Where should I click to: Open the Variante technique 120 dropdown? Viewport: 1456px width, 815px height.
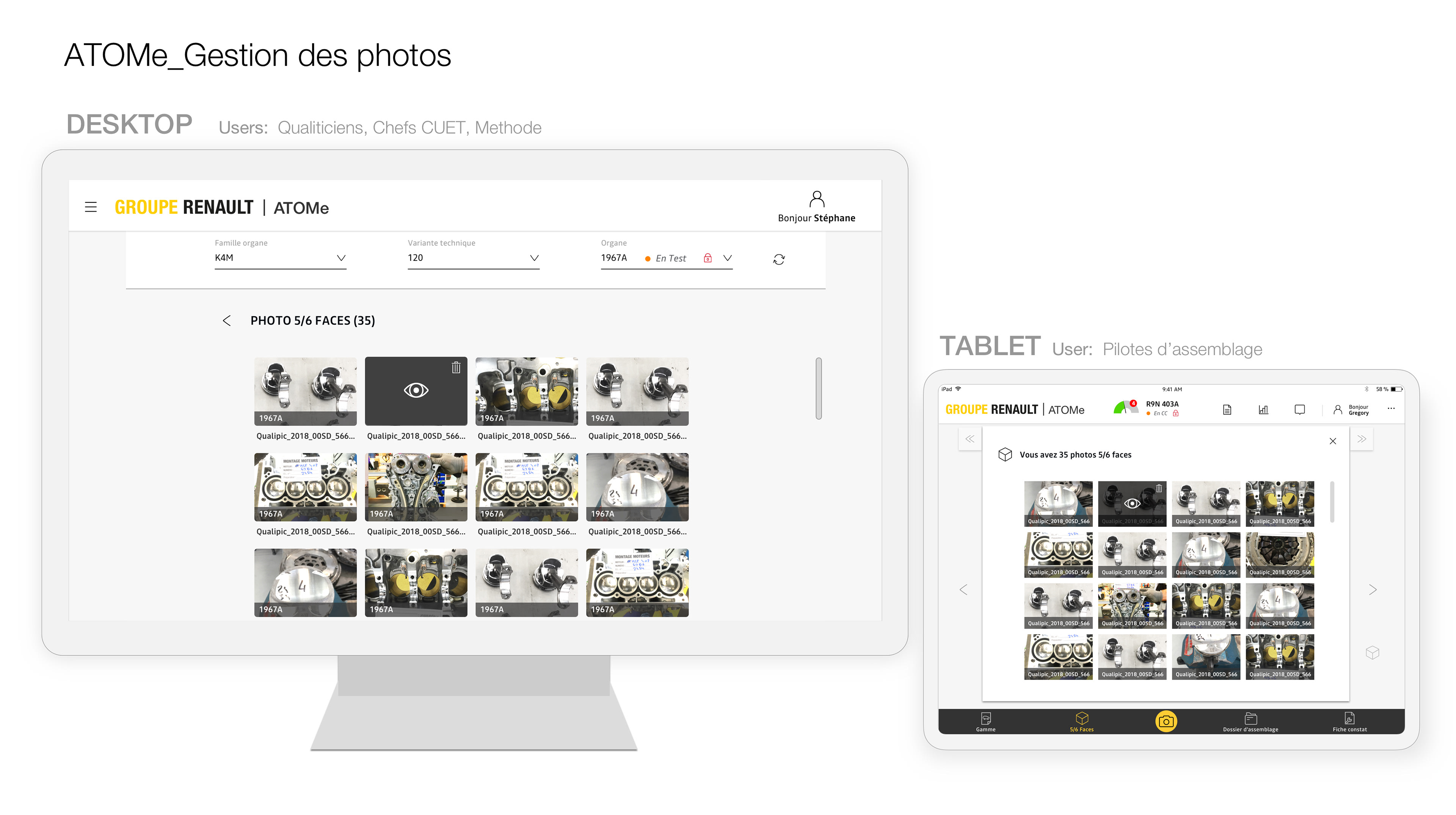coord(534,258)
